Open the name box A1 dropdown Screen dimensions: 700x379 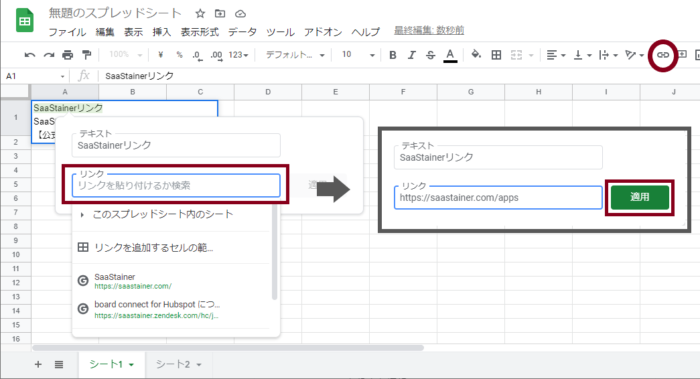click(x=62, y=76)
